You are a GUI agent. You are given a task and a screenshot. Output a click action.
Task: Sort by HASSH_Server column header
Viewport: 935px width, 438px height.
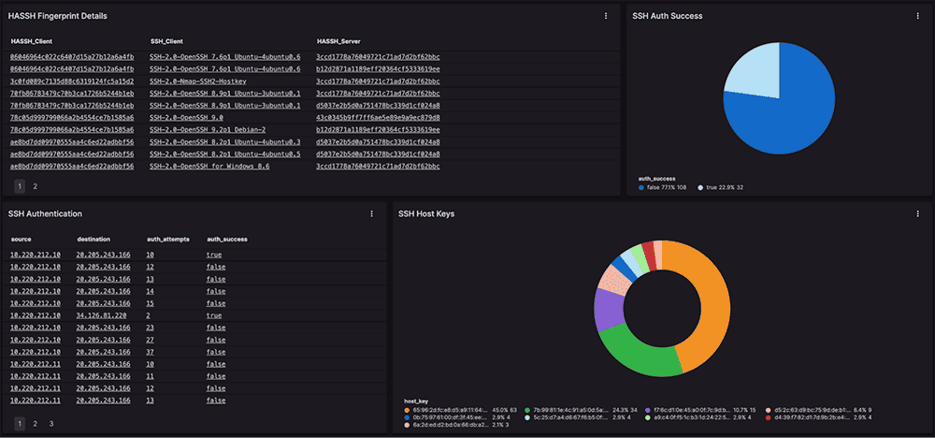tap(342, 41)
